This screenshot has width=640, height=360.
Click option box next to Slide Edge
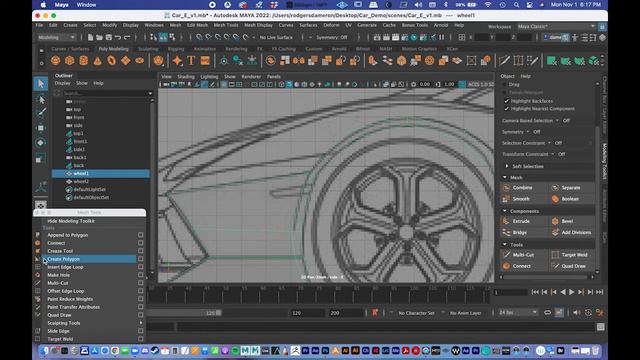pyautogui.click(x=140, y=331)
